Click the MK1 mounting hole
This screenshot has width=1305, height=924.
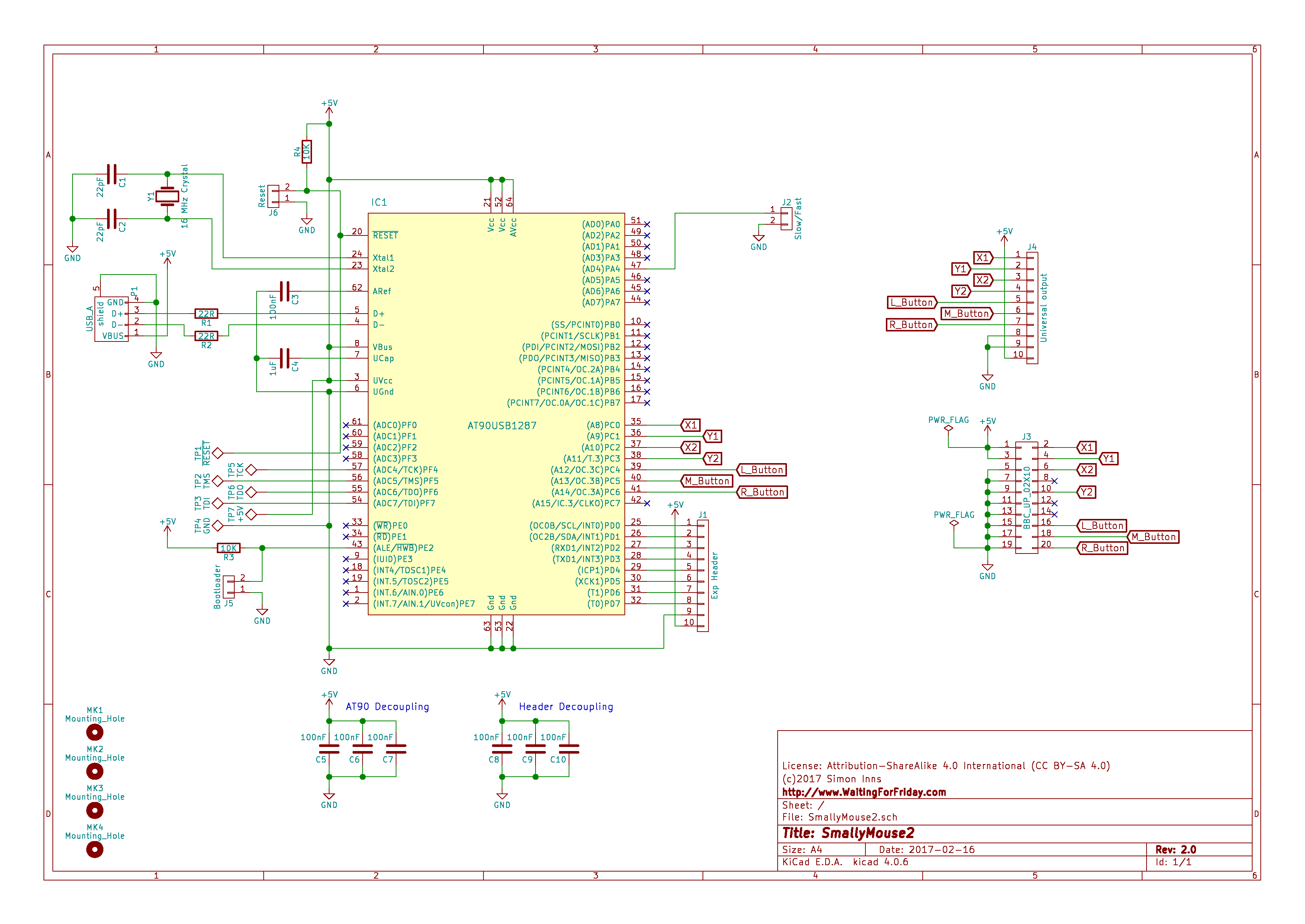[x=94, y=732]
